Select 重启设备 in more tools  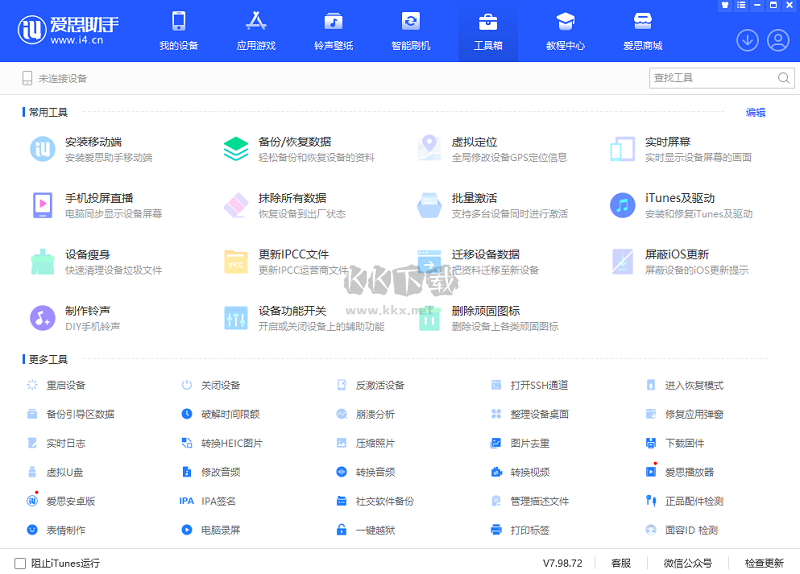click(66, 385)
